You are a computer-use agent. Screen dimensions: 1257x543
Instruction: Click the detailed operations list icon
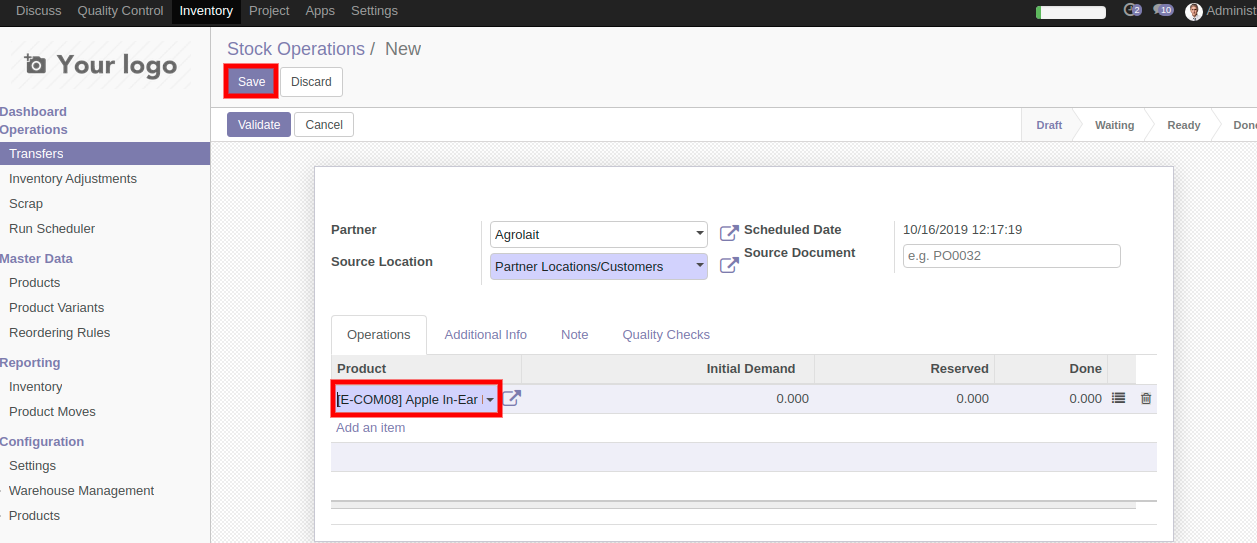pos(1118,398)
